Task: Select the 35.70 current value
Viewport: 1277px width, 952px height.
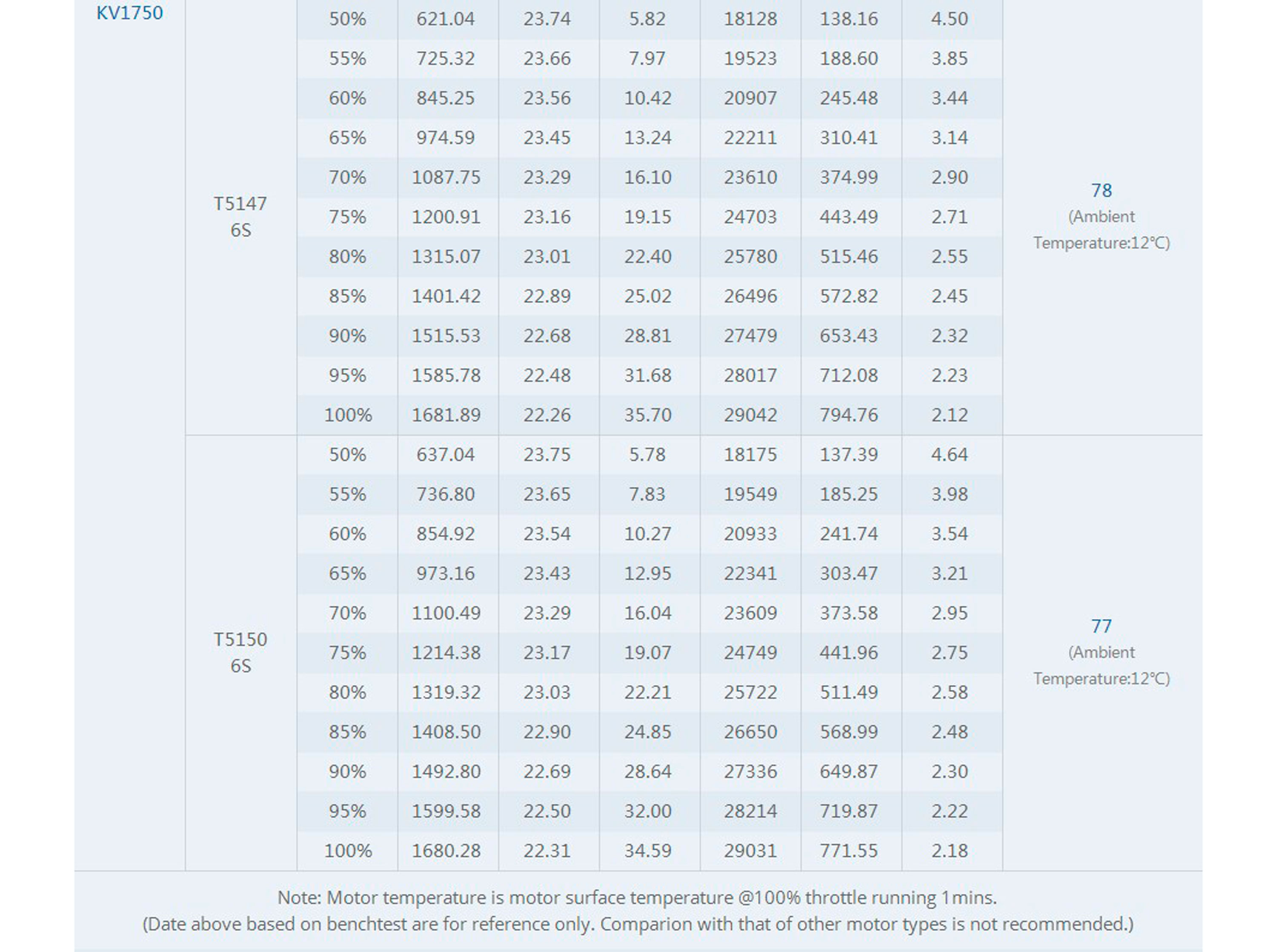Action: tap(648, 415)
